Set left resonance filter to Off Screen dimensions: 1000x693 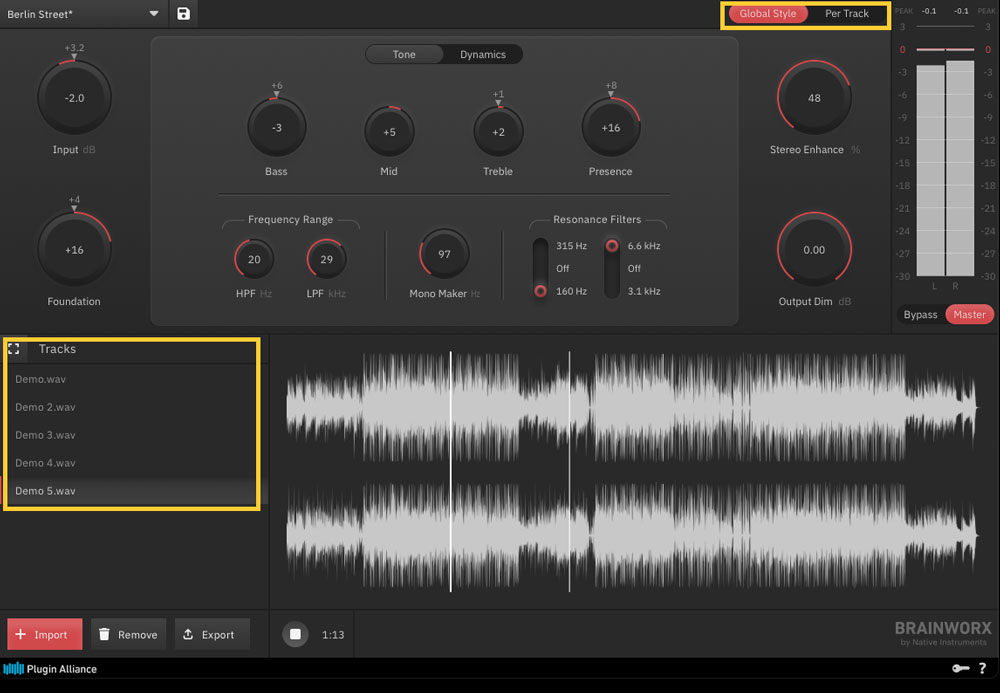pos(562,268)
